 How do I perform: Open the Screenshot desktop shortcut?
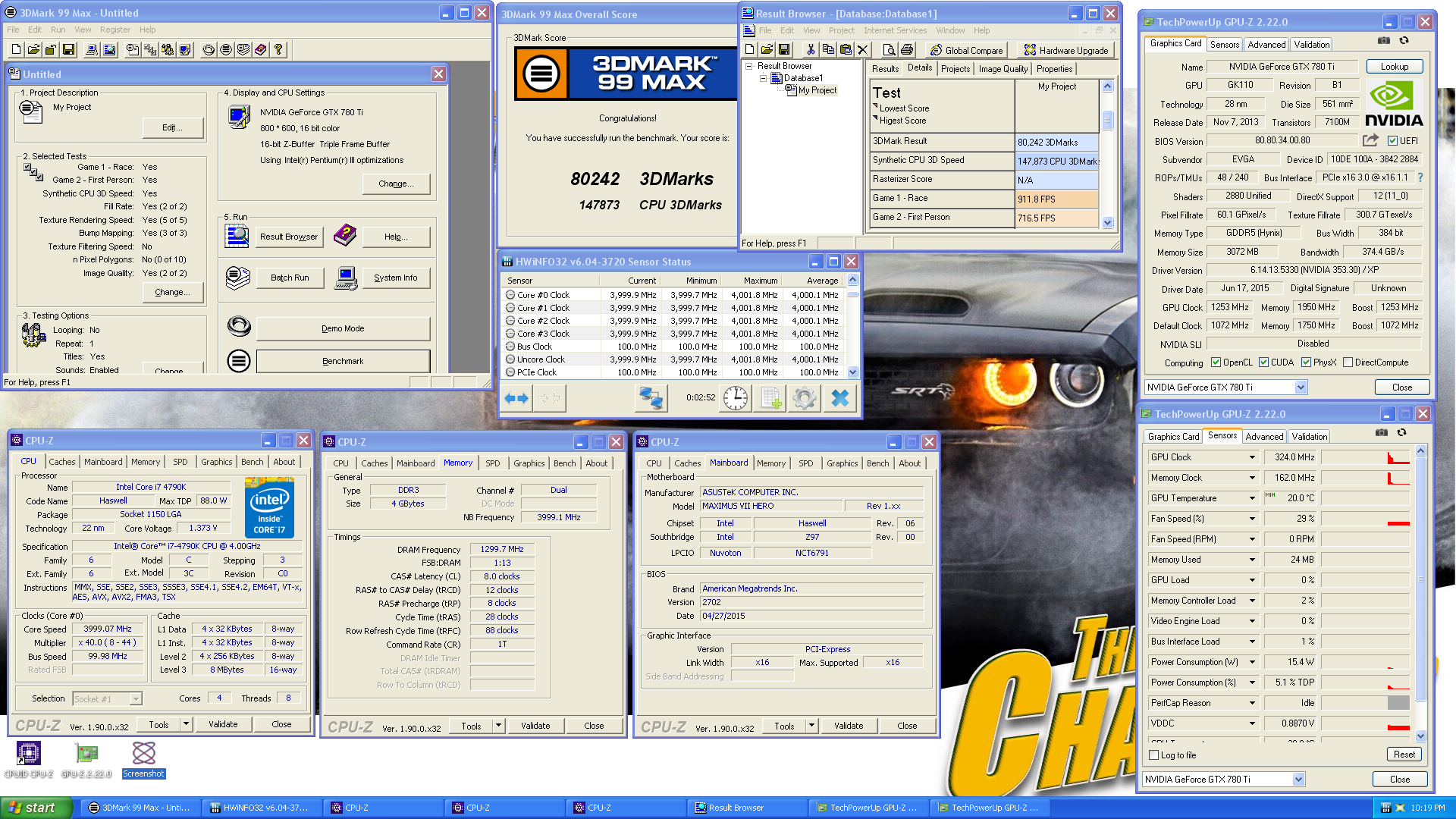click(x=143, y=760)
